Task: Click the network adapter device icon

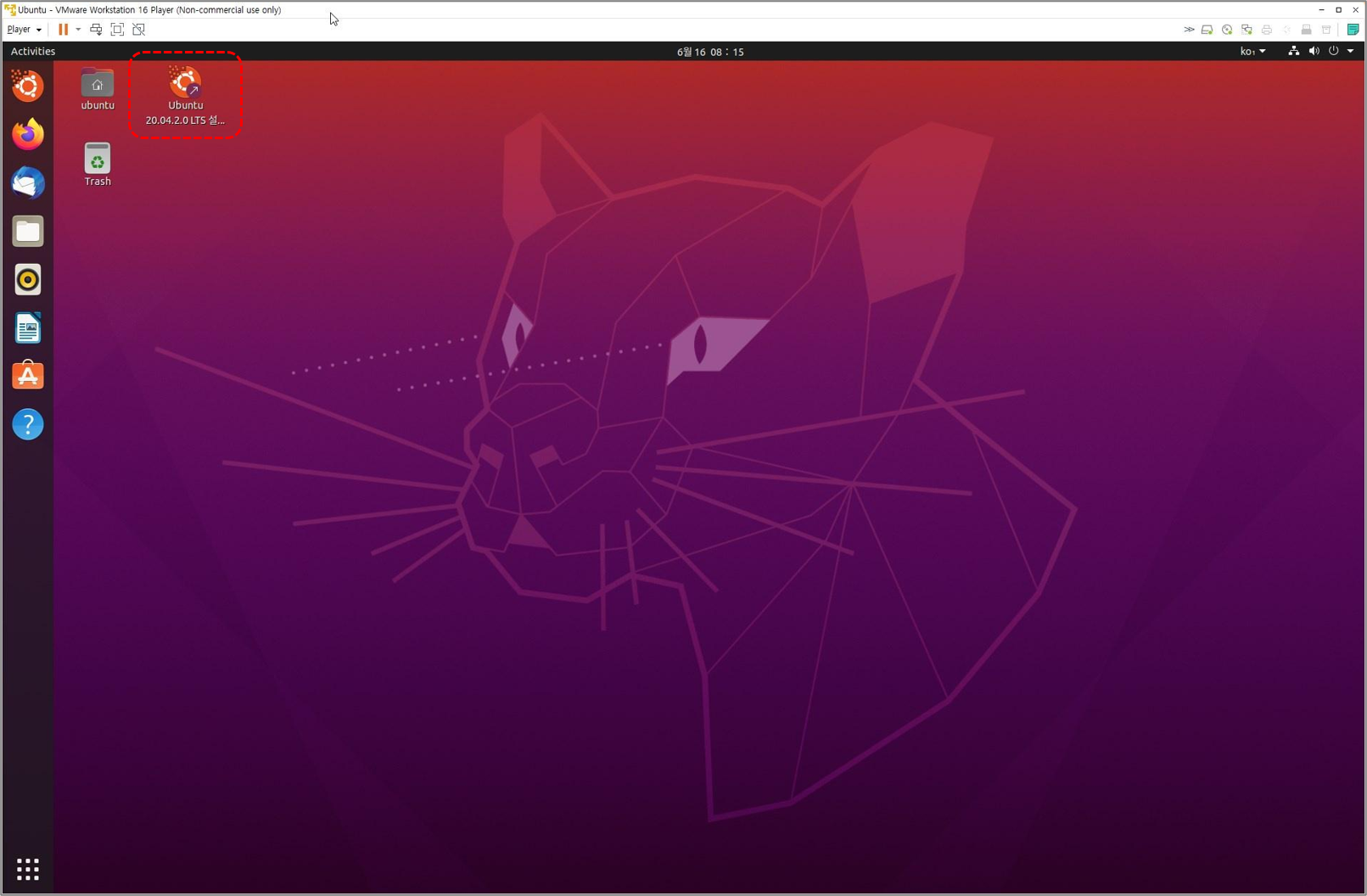Action: point(1247,30)
